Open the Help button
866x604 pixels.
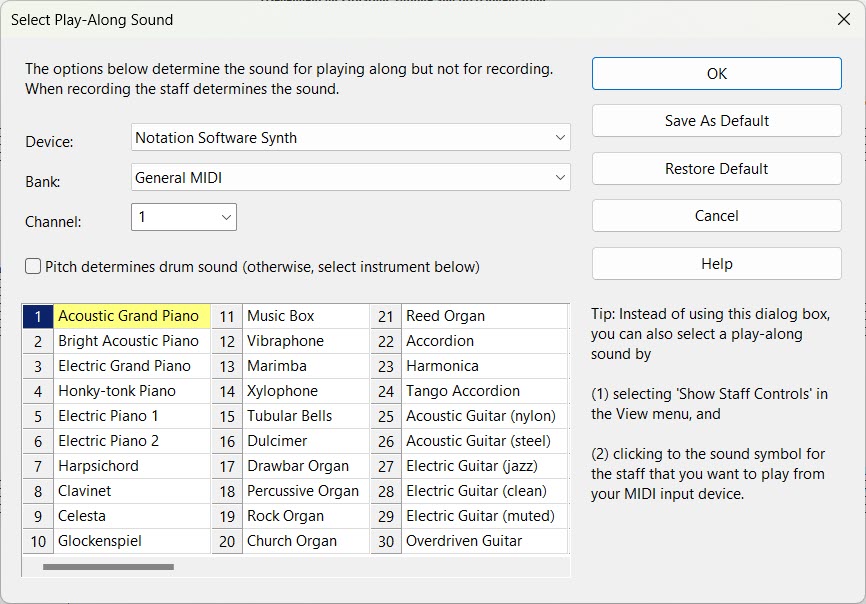click(716, 264)
